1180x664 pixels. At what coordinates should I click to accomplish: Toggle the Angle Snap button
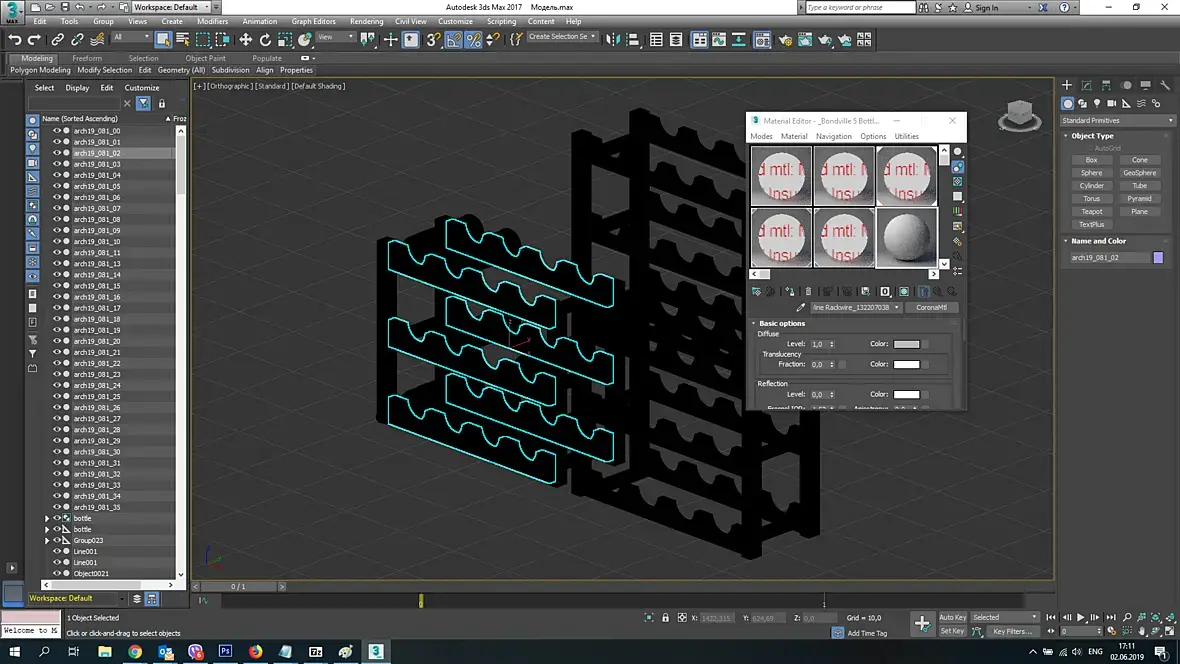pyautogui.click(x=453, y=40)
